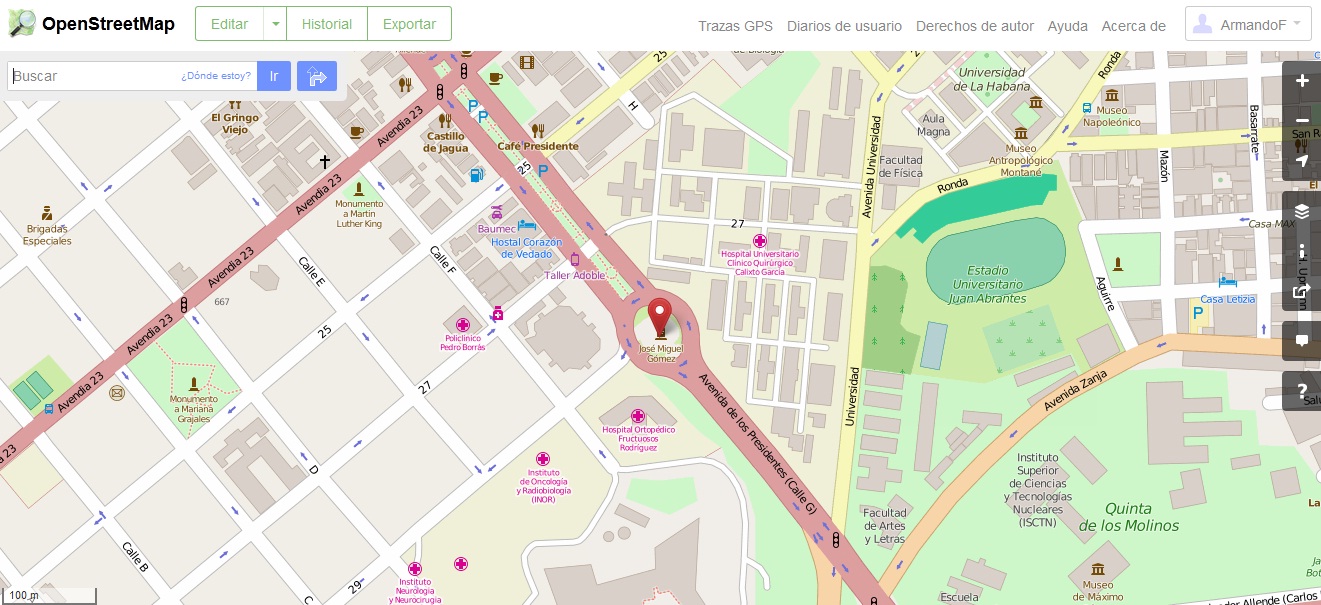This screenshot has height=605, width=1321.
Task: Click the Policlínico Pedro Borrás hospital icon
Action: [463, 325]
